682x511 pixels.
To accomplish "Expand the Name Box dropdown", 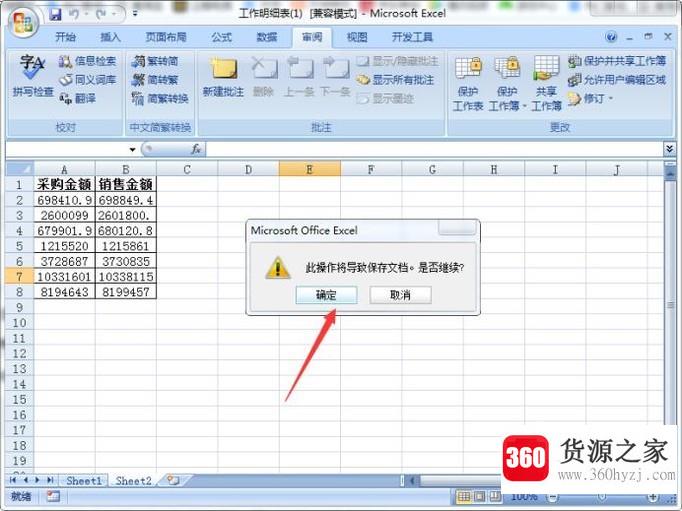I will [x=132, y=150].
